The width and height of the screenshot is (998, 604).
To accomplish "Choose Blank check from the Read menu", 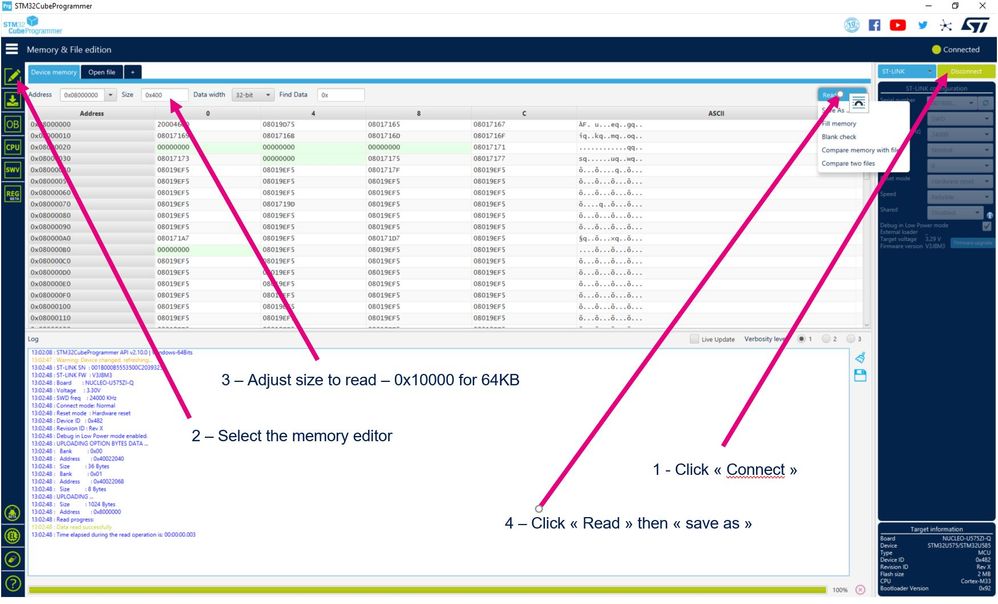I will pyautogui.click(x=838, y=137).
